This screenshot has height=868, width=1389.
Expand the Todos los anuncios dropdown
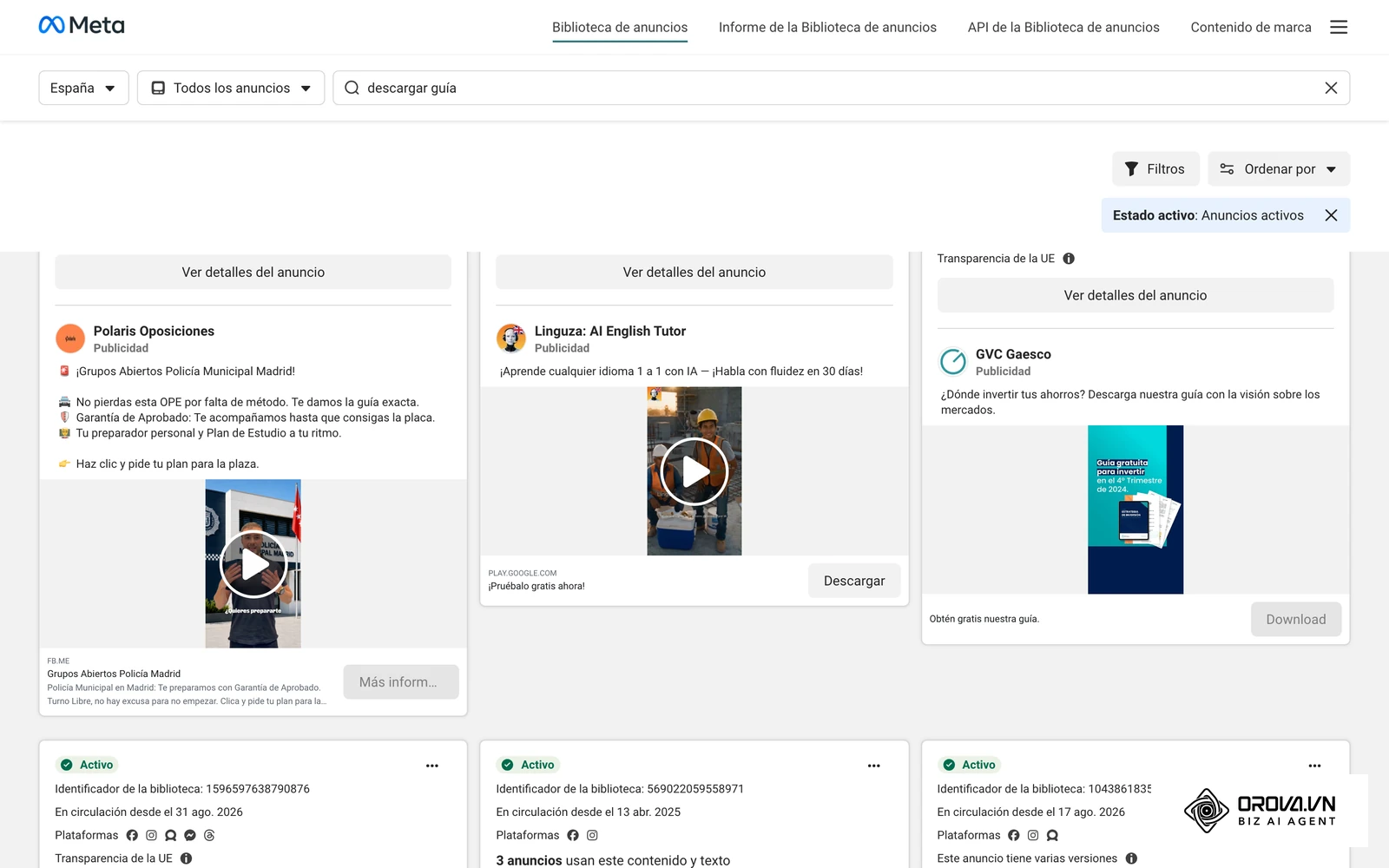pyautogui.click(x=231, y=88)
